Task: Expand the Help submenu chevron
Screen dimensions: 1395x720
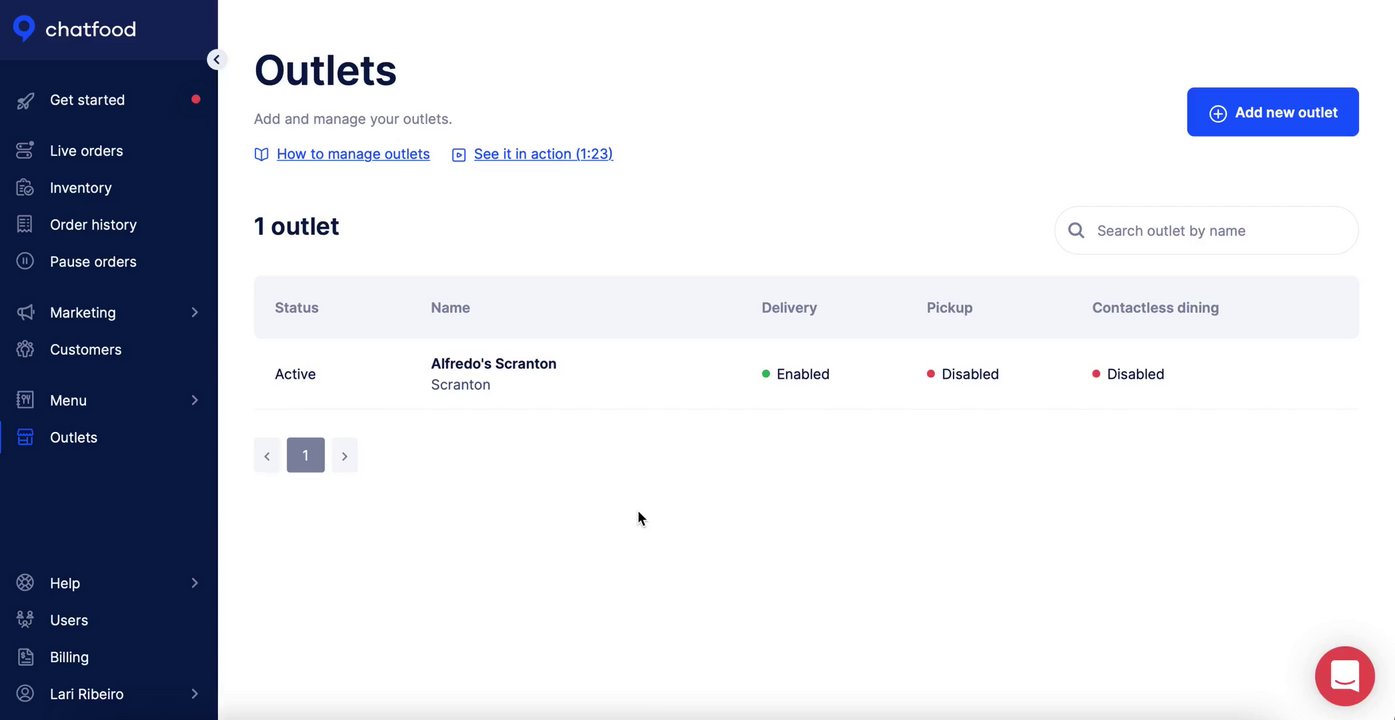Action: (x=195, y=583)
